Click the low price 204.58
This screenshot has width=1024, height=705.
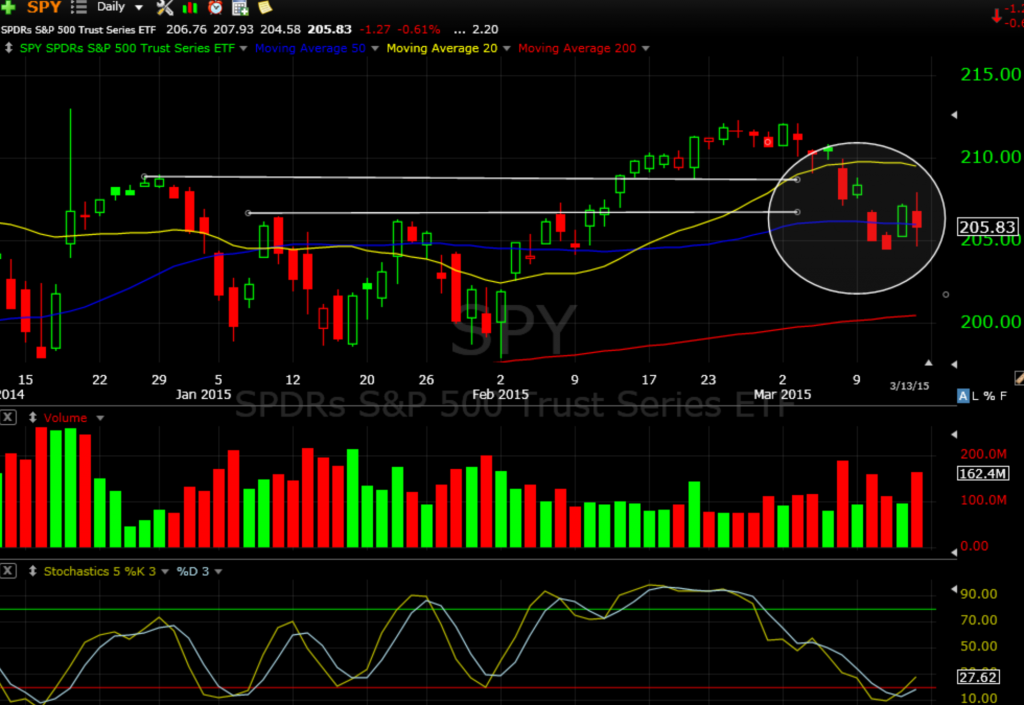(280, 29)
